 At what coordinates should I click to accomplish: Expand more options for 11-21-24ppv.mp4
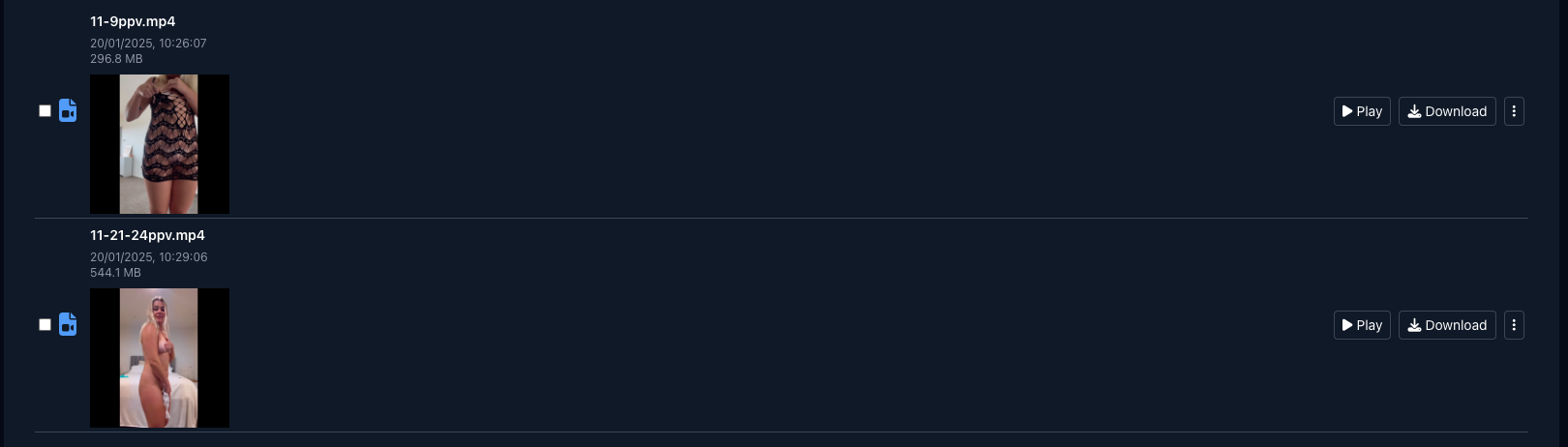tap(1514, 325)
